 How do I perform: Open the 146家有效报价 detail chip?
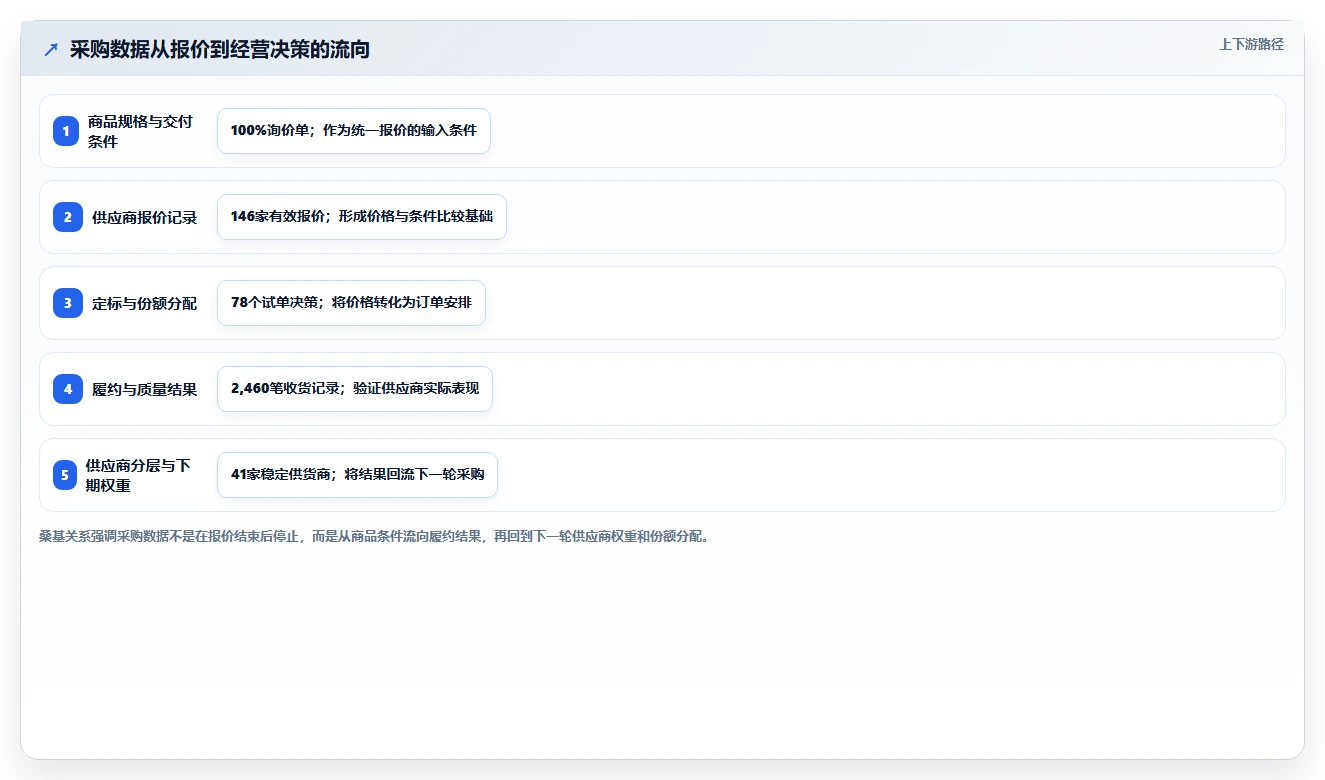coord(362,217)
